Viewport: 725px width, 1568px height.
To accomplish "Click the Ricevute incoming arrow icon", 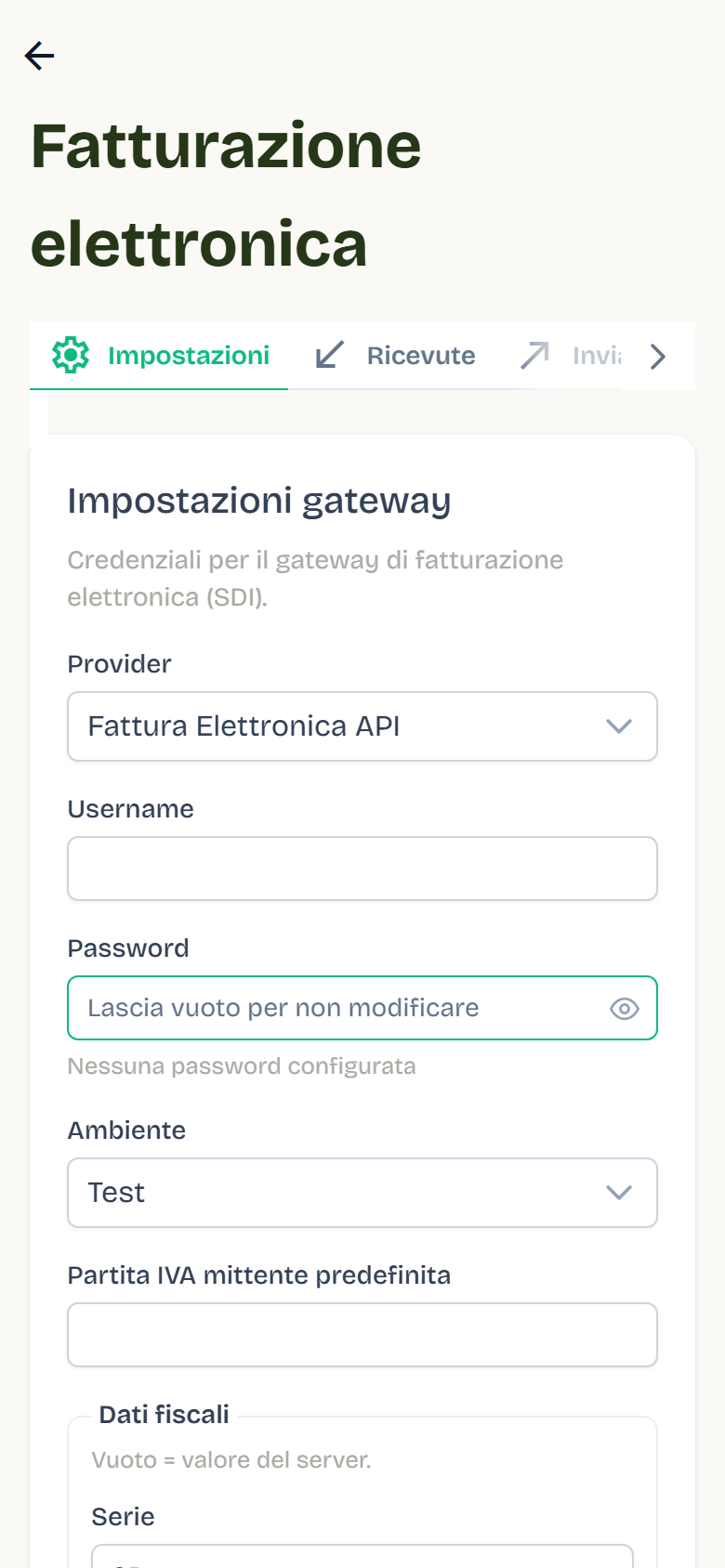I will click(x=330, y=355).
